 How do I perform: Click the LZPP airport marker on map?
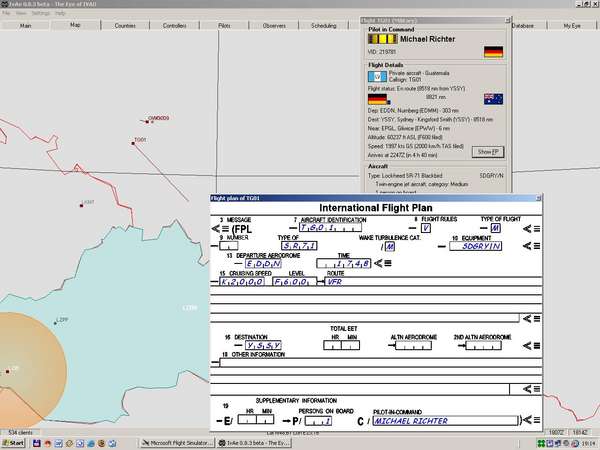pyautogui.click(x=54, y=324)
